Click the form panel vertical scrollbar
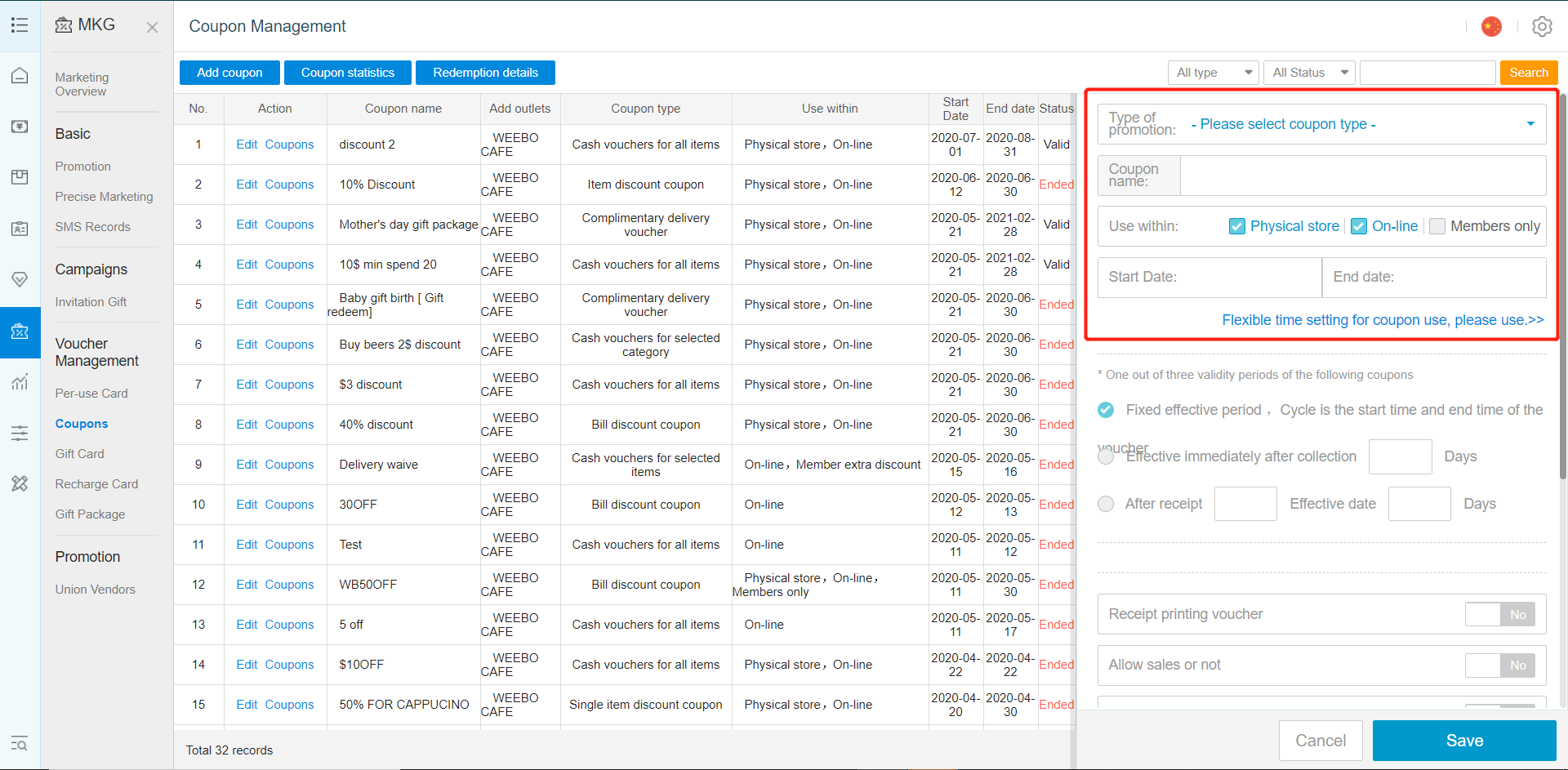 point(1562,286)
